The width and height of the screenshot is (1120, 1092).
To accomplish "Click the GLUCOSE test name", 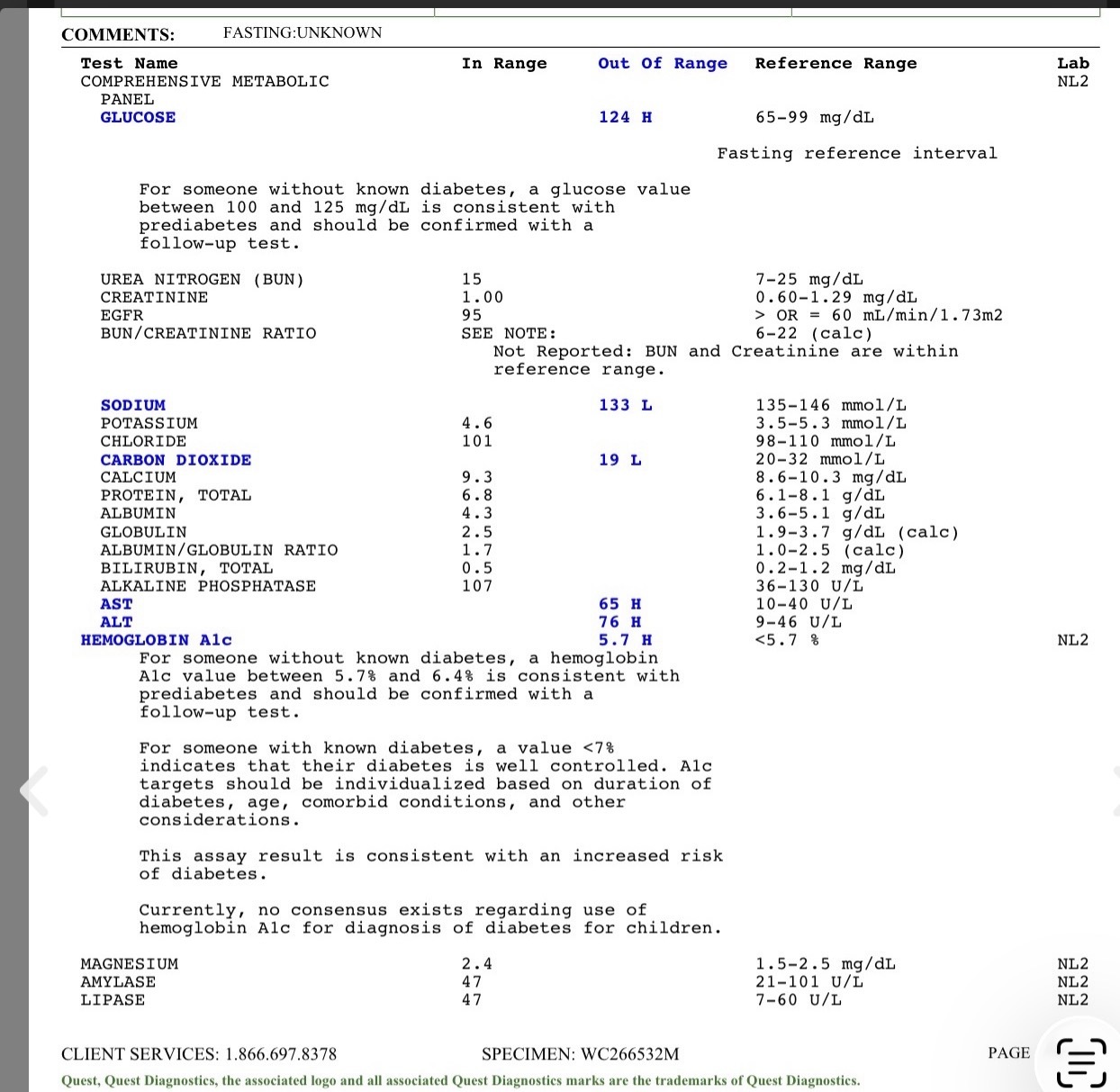I will click(138, 117).
